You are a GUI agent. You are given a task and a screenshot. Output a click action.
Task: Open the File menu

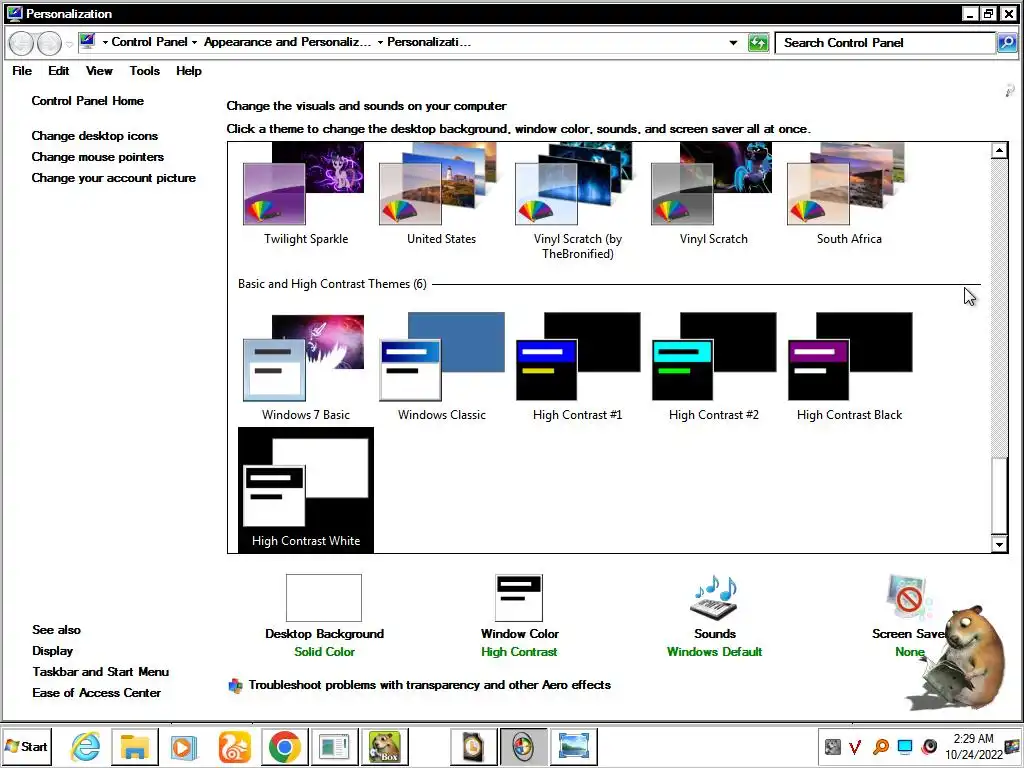(22, 71)
